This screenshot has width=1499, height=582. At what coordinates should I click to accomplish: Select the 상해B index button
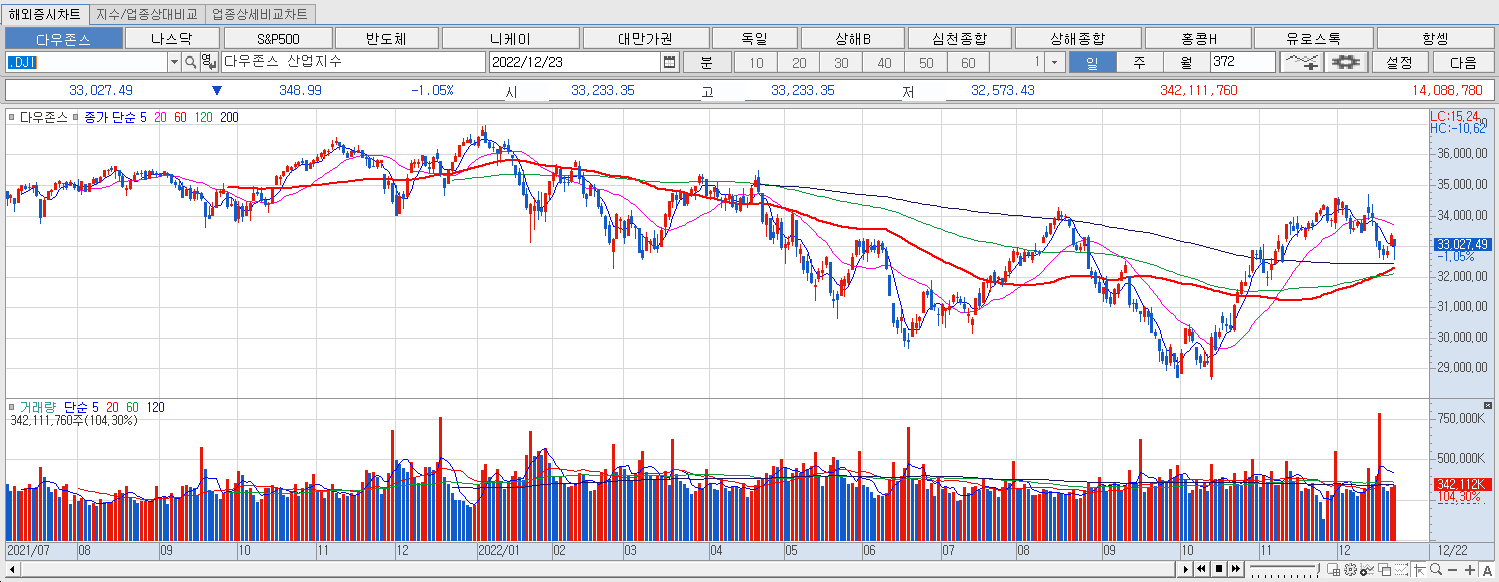click(x=853, y=38)
